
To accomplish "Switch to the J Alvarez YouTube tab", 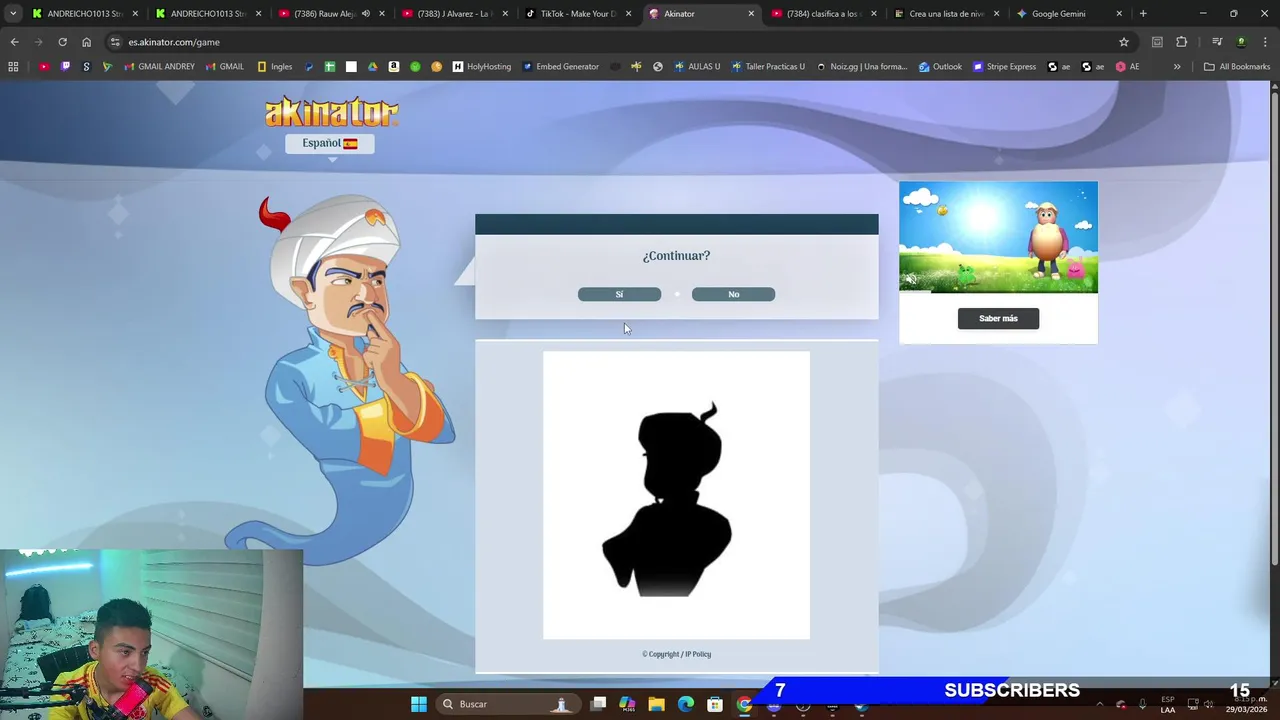I will coord(453,14).
